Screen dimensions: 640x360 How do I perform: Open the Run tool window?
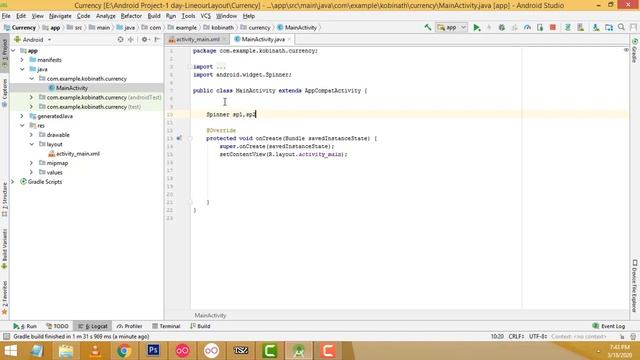coord(25,326)
